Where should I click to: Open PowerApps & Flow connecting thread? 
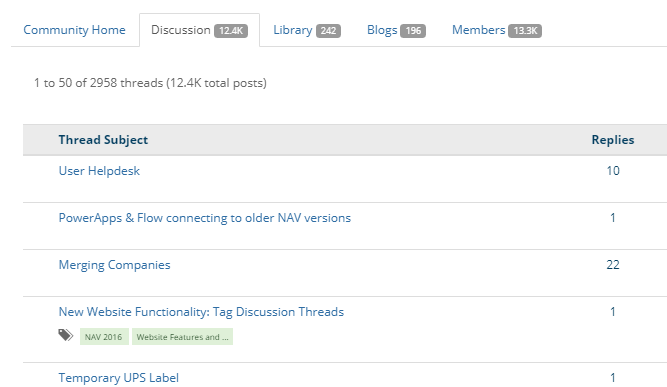205,218
